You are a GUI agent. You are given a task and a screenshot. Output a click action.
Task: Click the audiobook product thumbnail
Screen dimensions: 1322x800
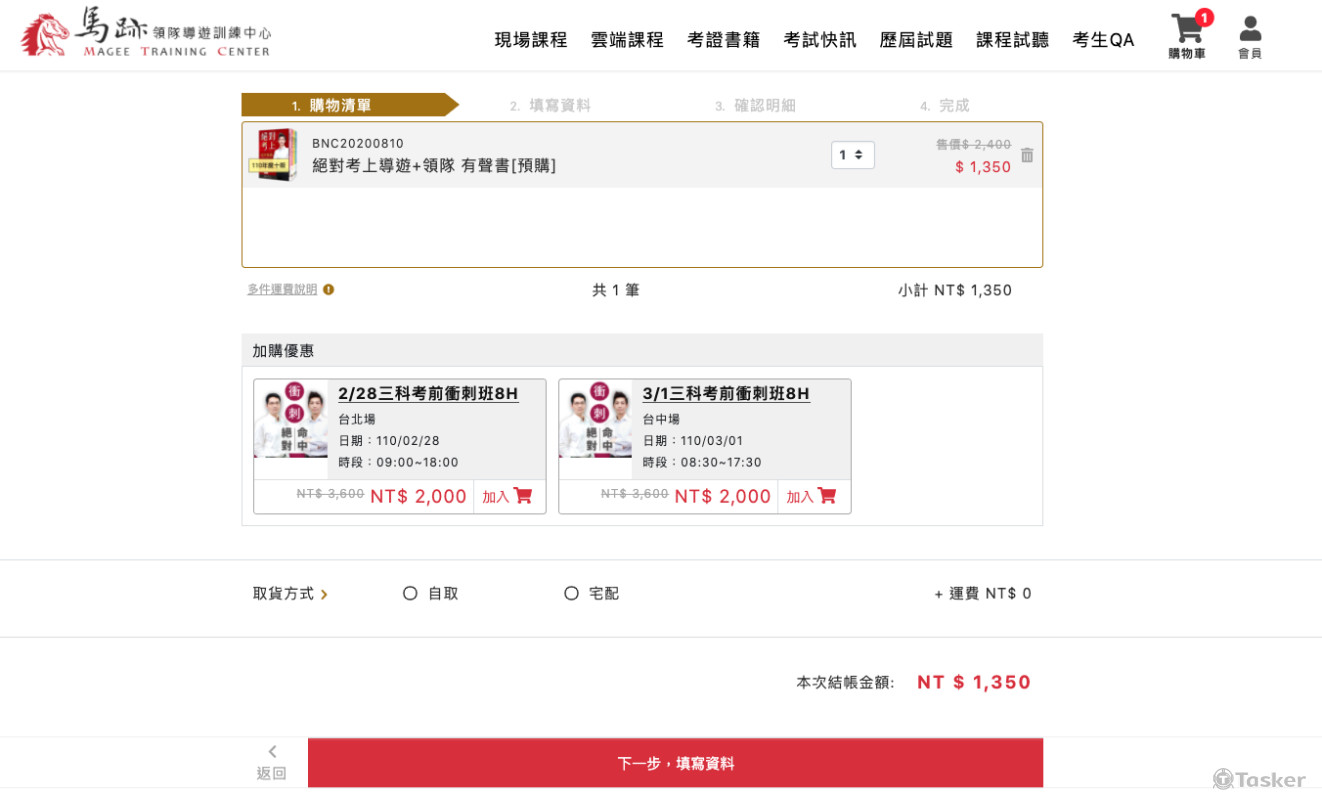[273, 155]
